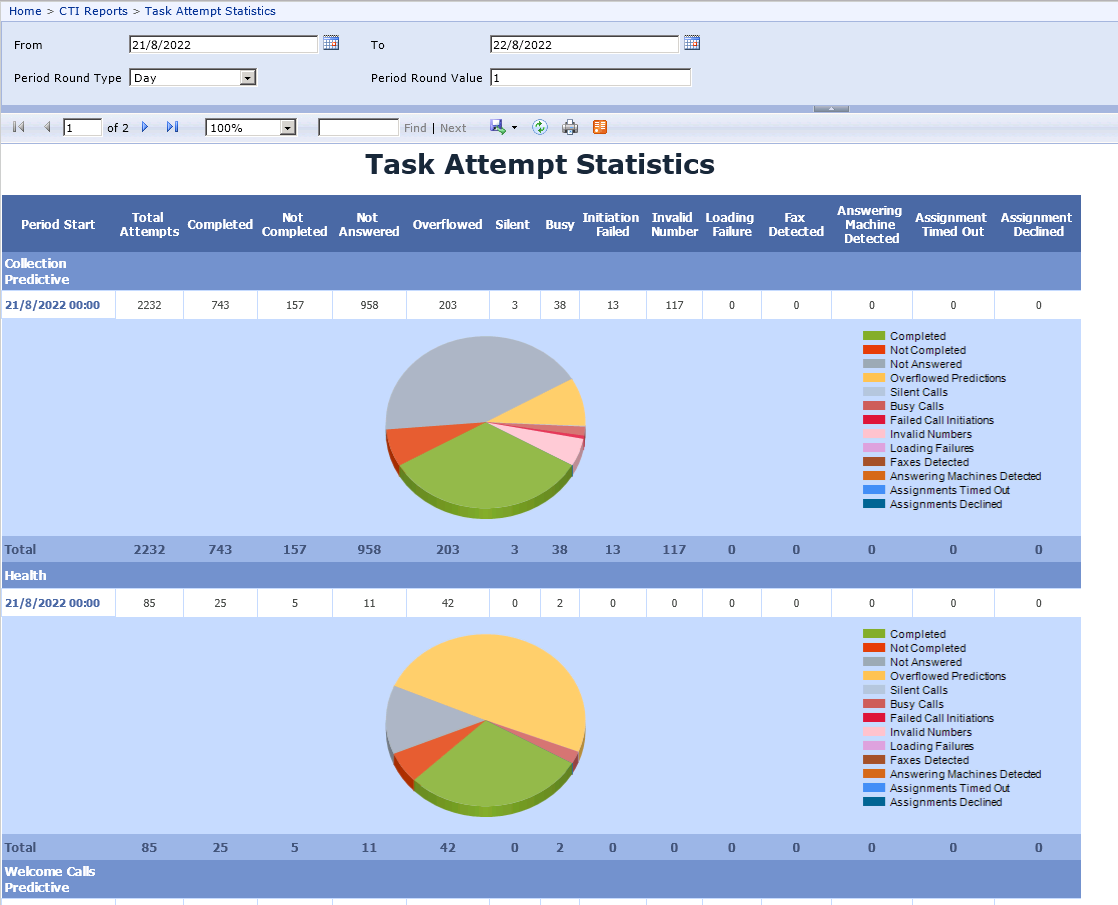Click the export save icon

(497, 127)
